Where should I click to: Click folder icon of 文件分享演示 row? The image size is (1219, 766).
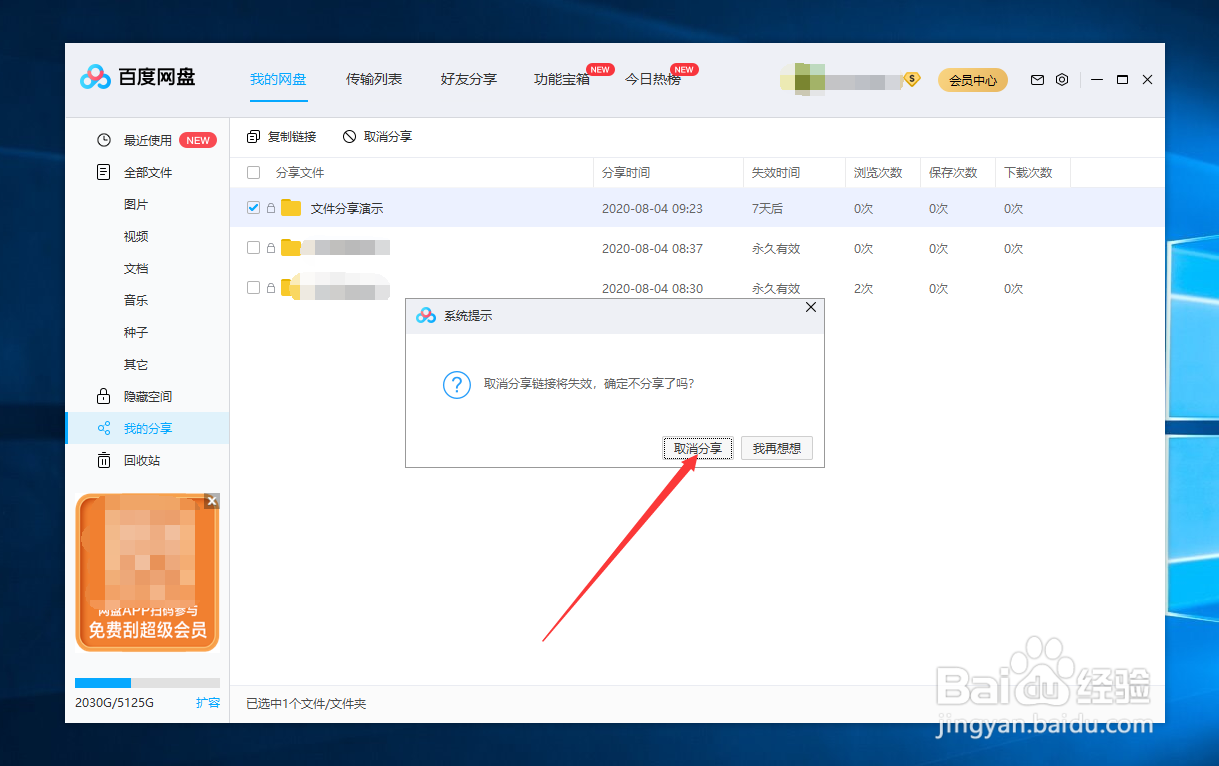pyautogui.click(x=291, y=208)
